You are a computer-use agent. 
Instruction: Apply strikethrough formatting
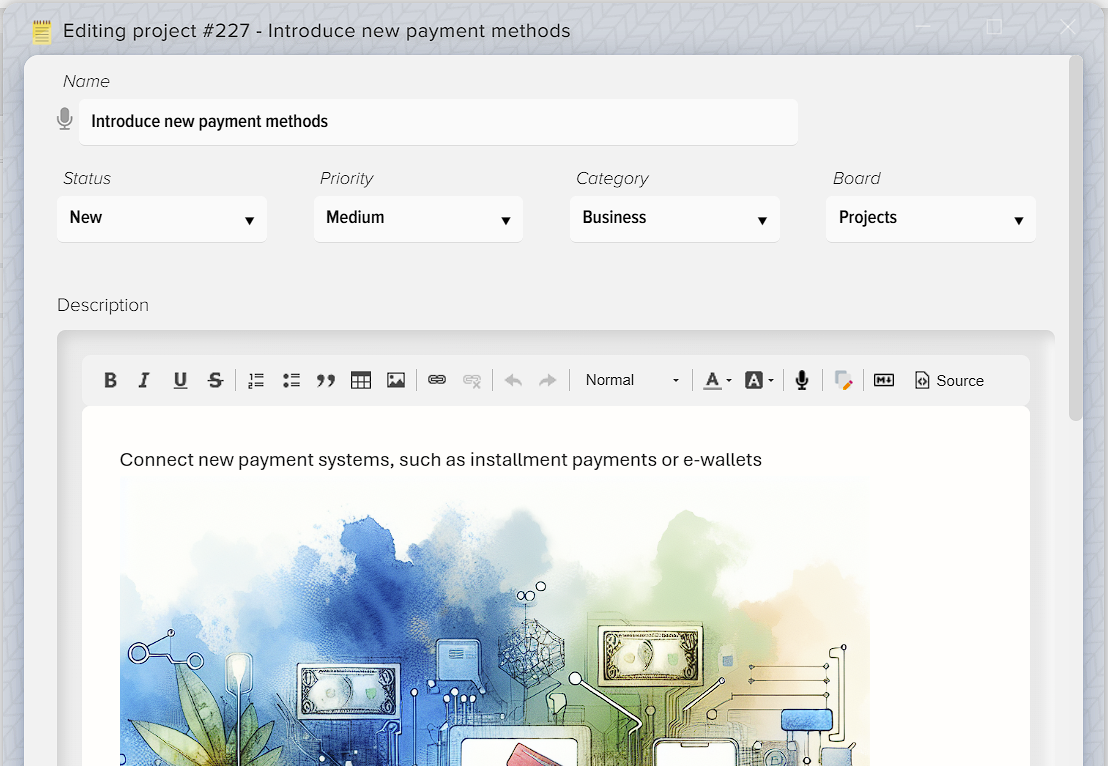tap(215, 380)
